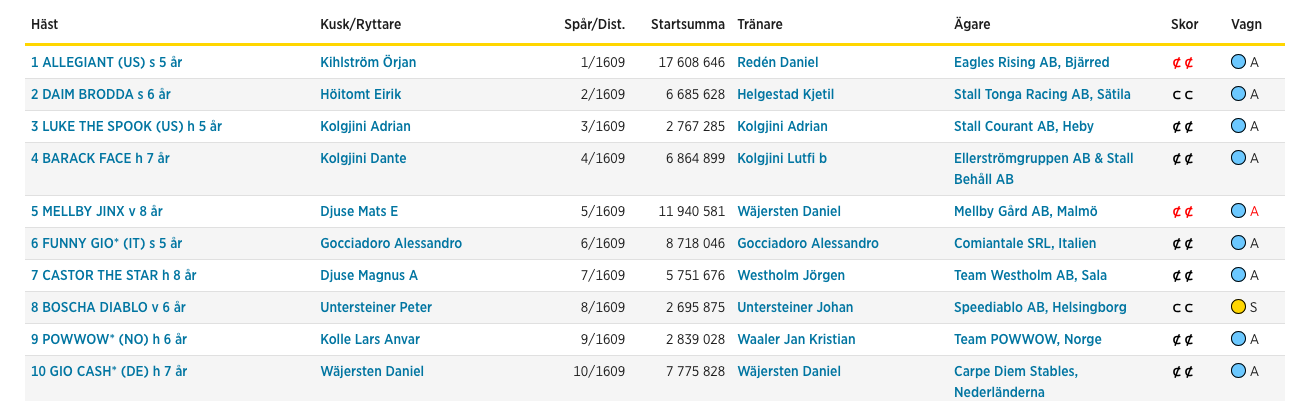Image resolution: width=1305 pixels, height=401 pixels.
Task: Open owner Stall Tonga Racing AB link
Action: point(1042,94)
